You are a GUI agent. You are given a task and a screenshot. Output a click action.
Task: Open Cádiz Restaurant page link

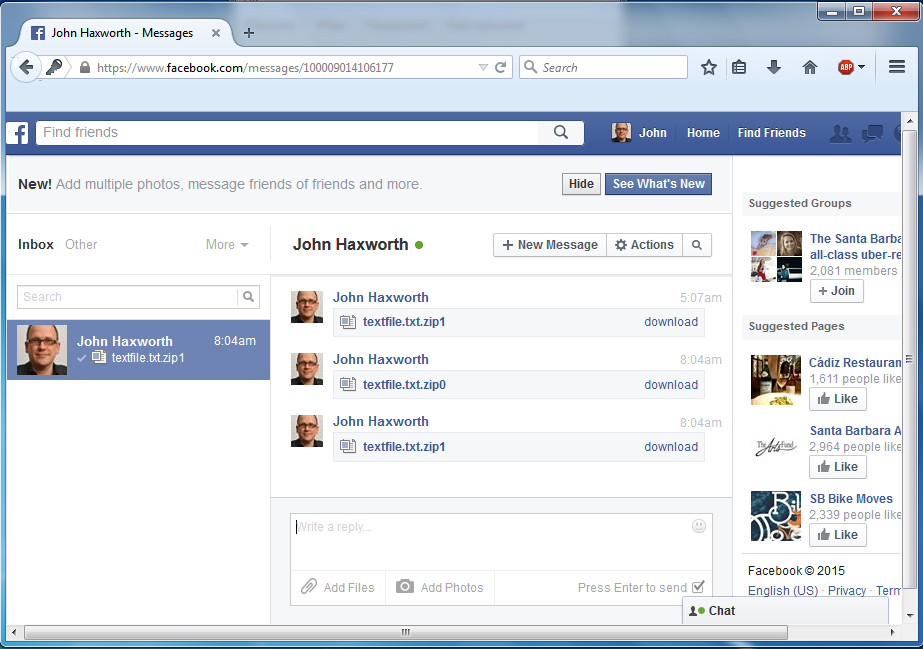click(855, 362)
